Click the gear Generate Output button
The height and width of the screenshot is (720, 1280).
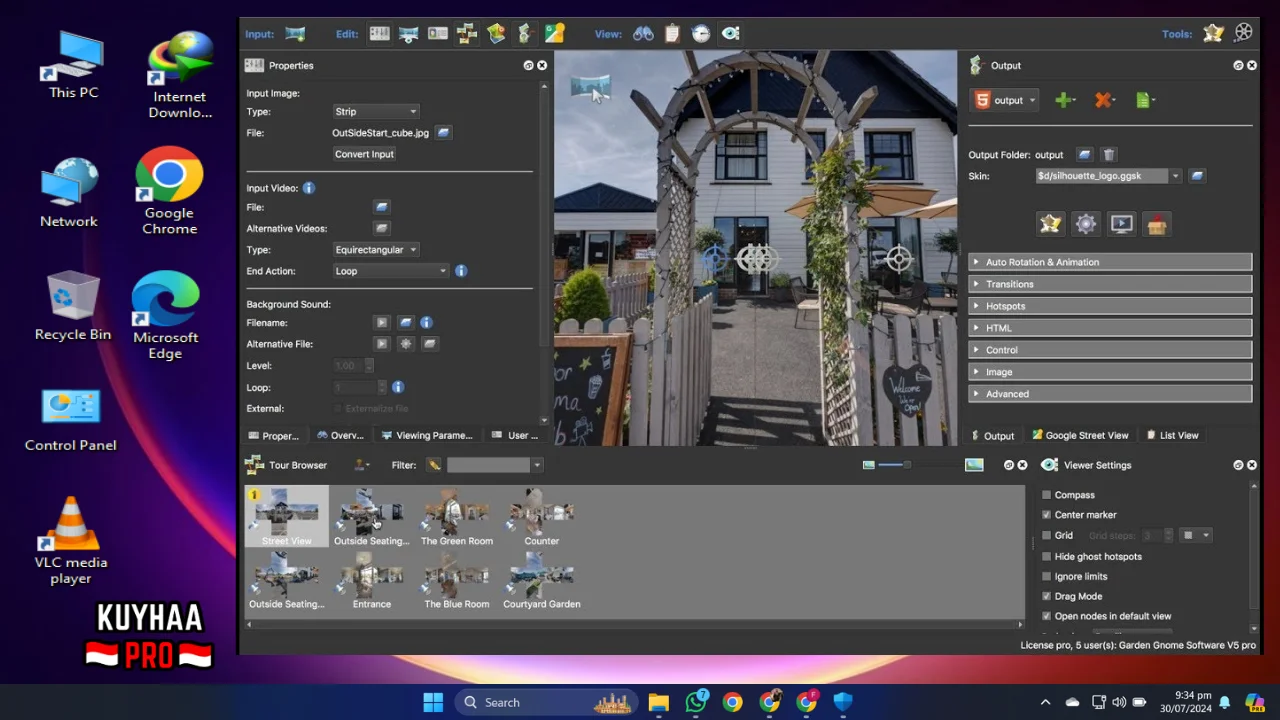(x=1086, y=224)
